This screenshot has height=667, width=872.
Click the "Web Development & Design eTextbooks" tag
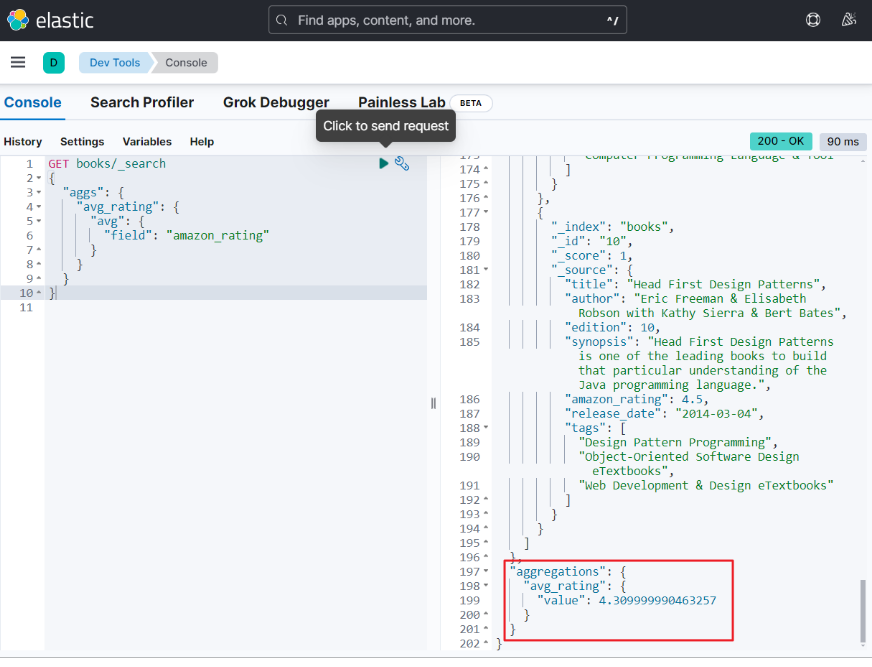(x=706, y=486)
